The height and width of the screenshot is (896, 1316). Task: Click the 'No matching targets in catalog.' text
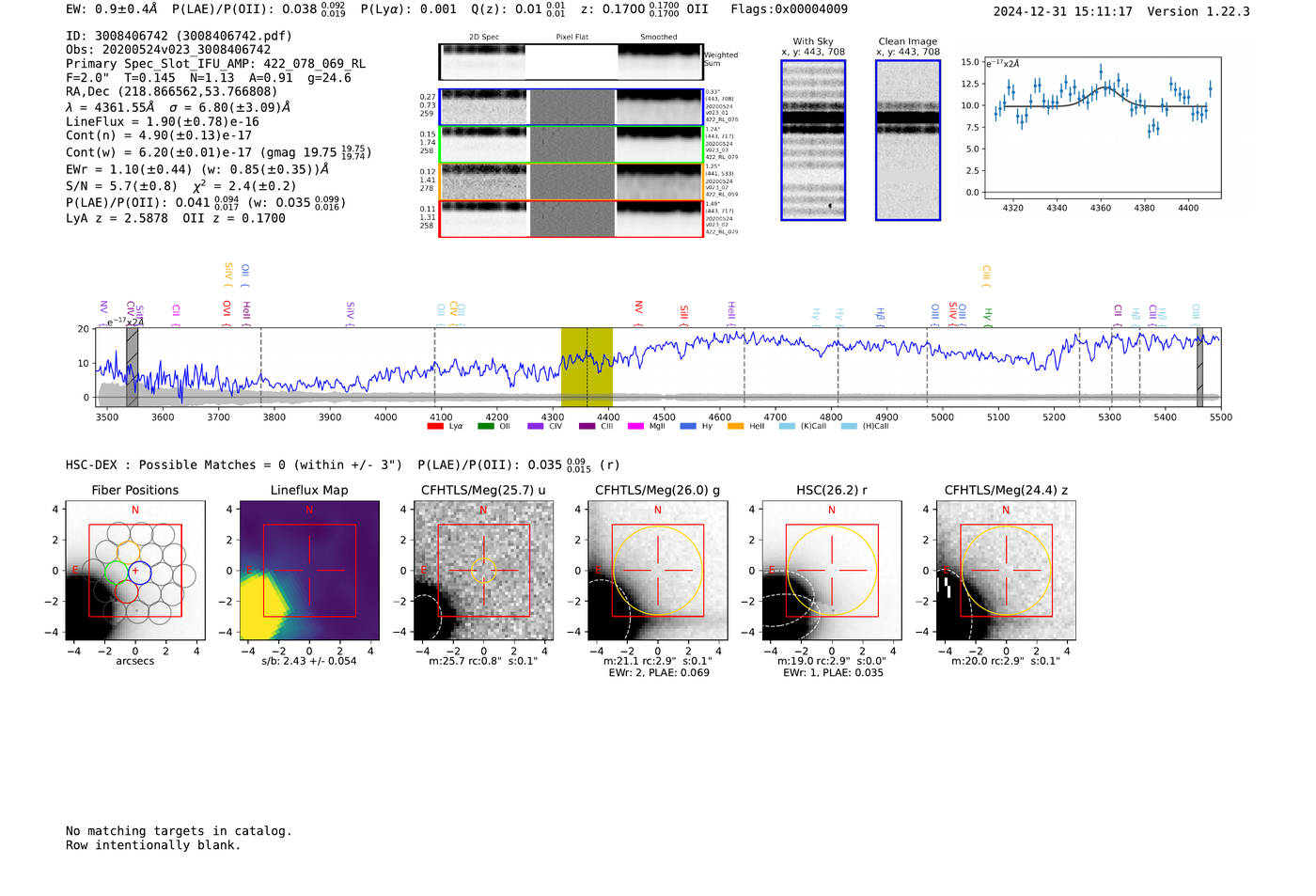tap(179, 830)
